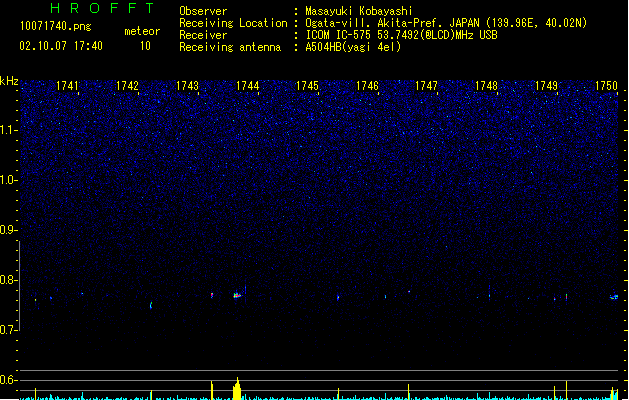629x400 pixels.
Task: Click the 1741 time marker
Action: click(67, 86)
